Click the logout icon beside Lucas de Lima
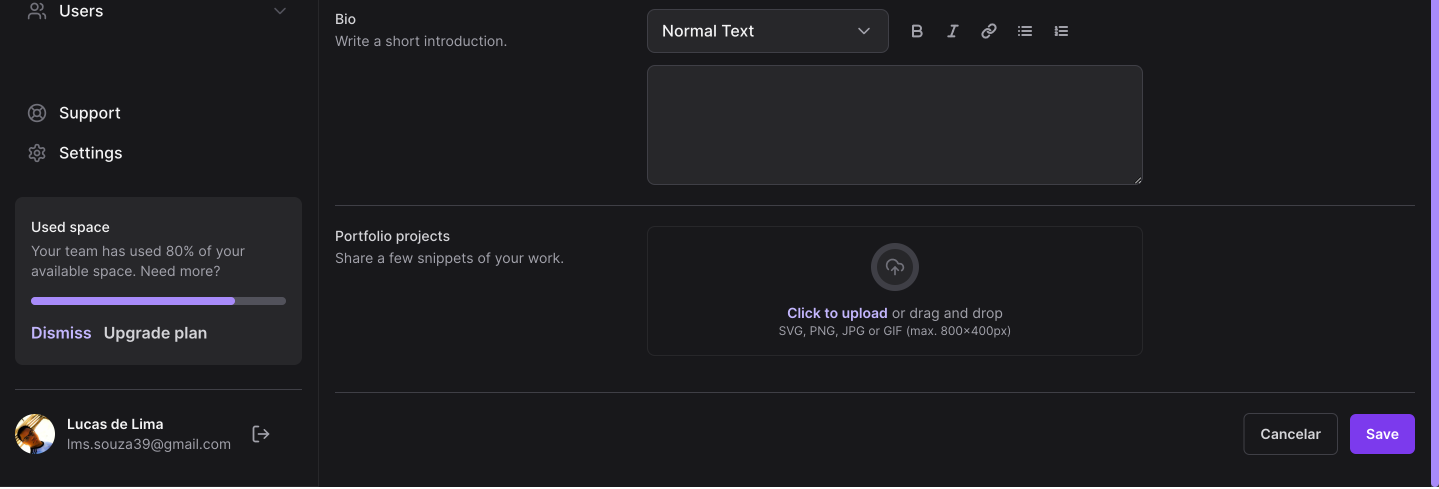 click(261, 434)
